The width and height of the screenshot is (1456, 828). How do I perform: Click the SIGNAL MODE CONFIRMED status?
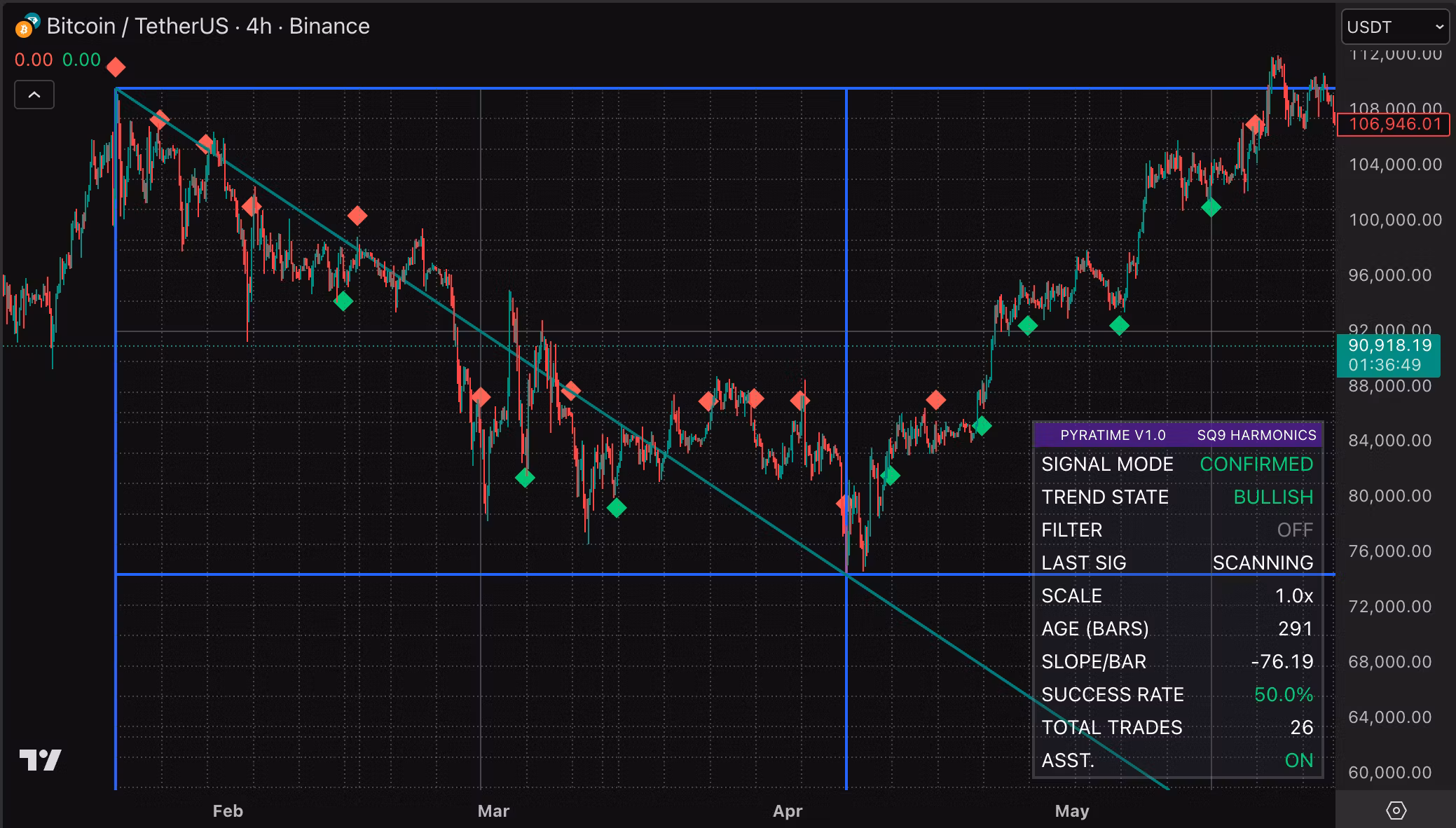click(1256, 464)
